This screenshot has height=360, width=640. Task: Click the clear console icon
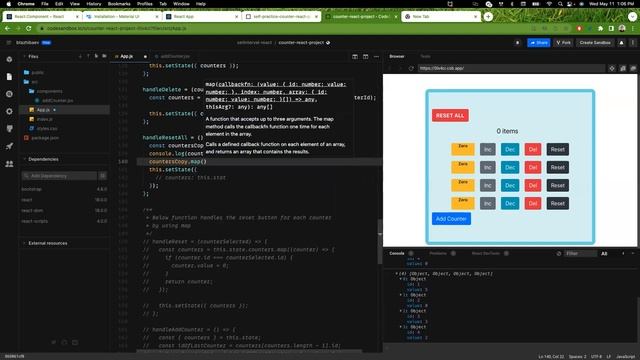[x=559, y=253]
